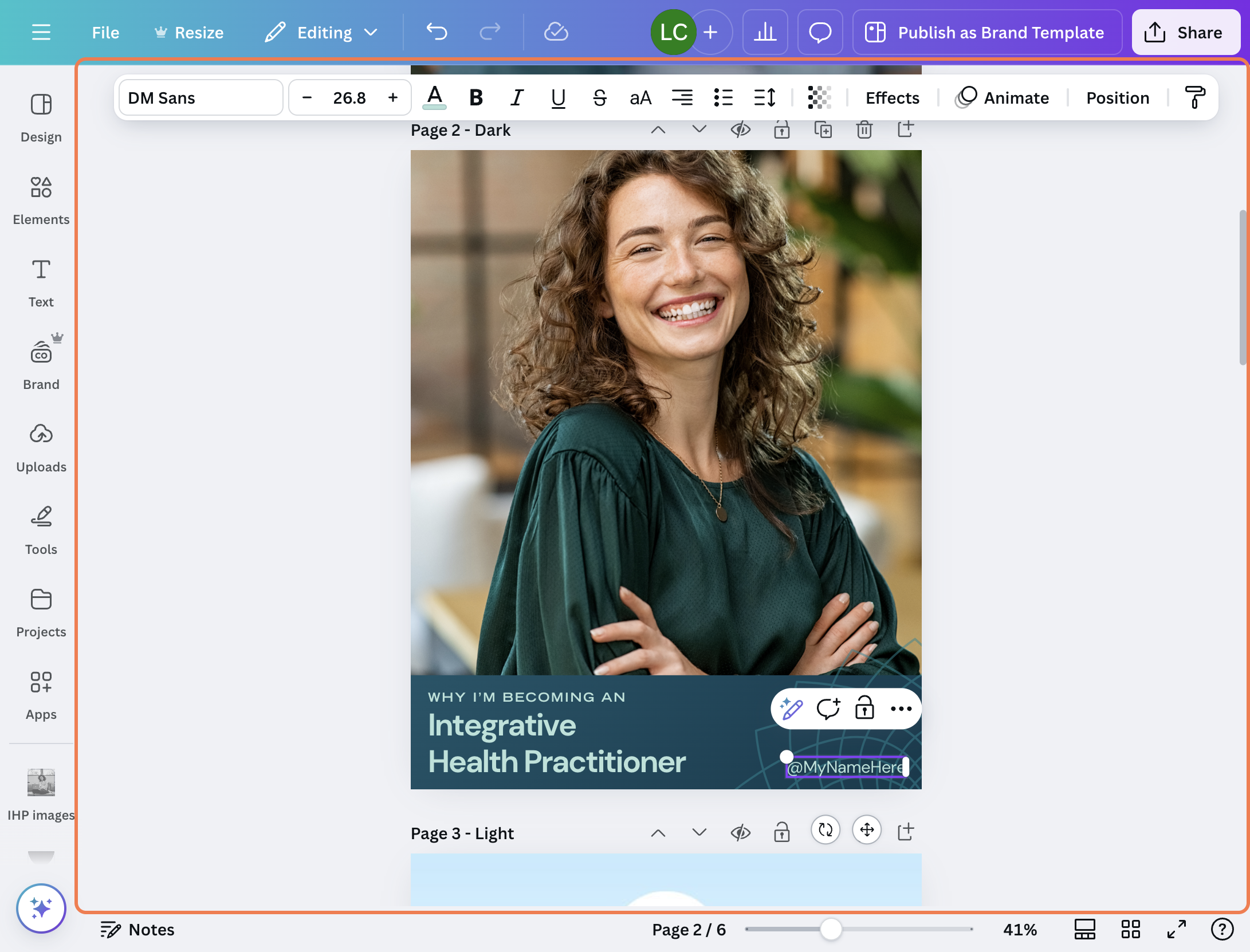Image resolution: width=1250 pixels, height=952 pixels.
Task: Expand the Editing mode dropdown
Action: click(x=321, y=33)
